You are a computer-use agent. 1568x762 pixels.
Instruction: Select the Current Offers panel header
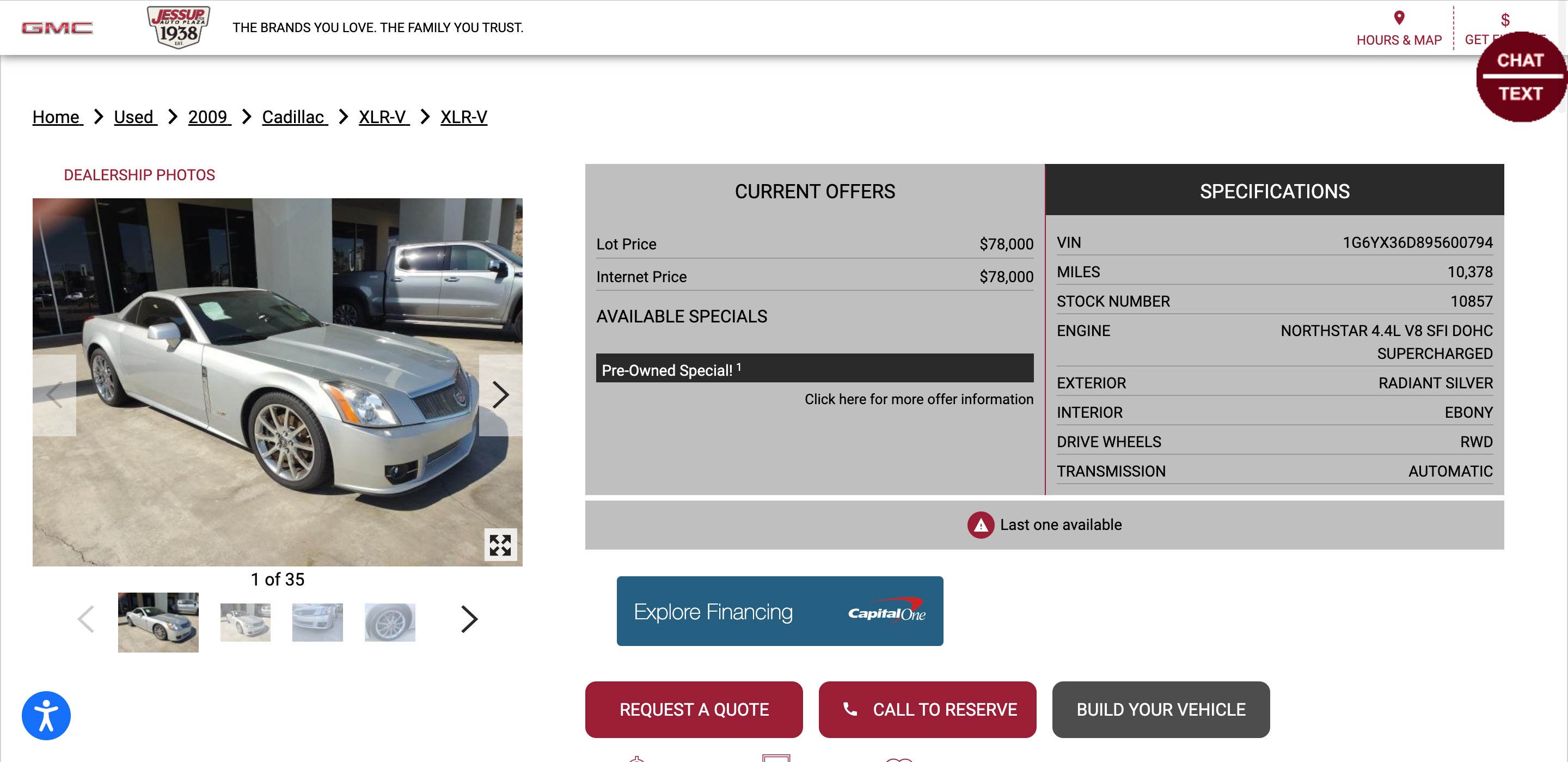click(x=814, y=191)
